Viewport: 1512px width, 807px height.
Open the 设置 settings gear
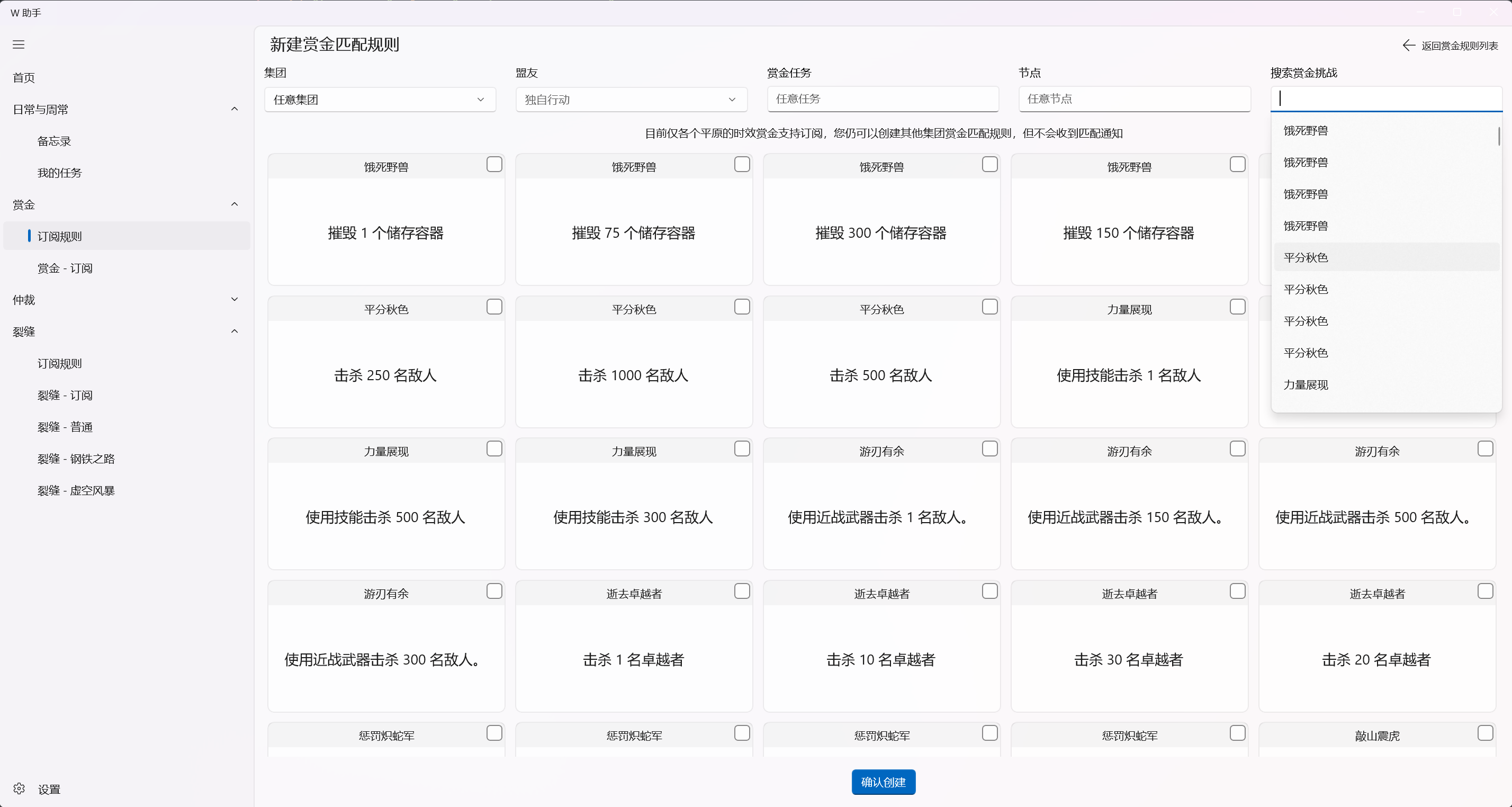[19, 789]
